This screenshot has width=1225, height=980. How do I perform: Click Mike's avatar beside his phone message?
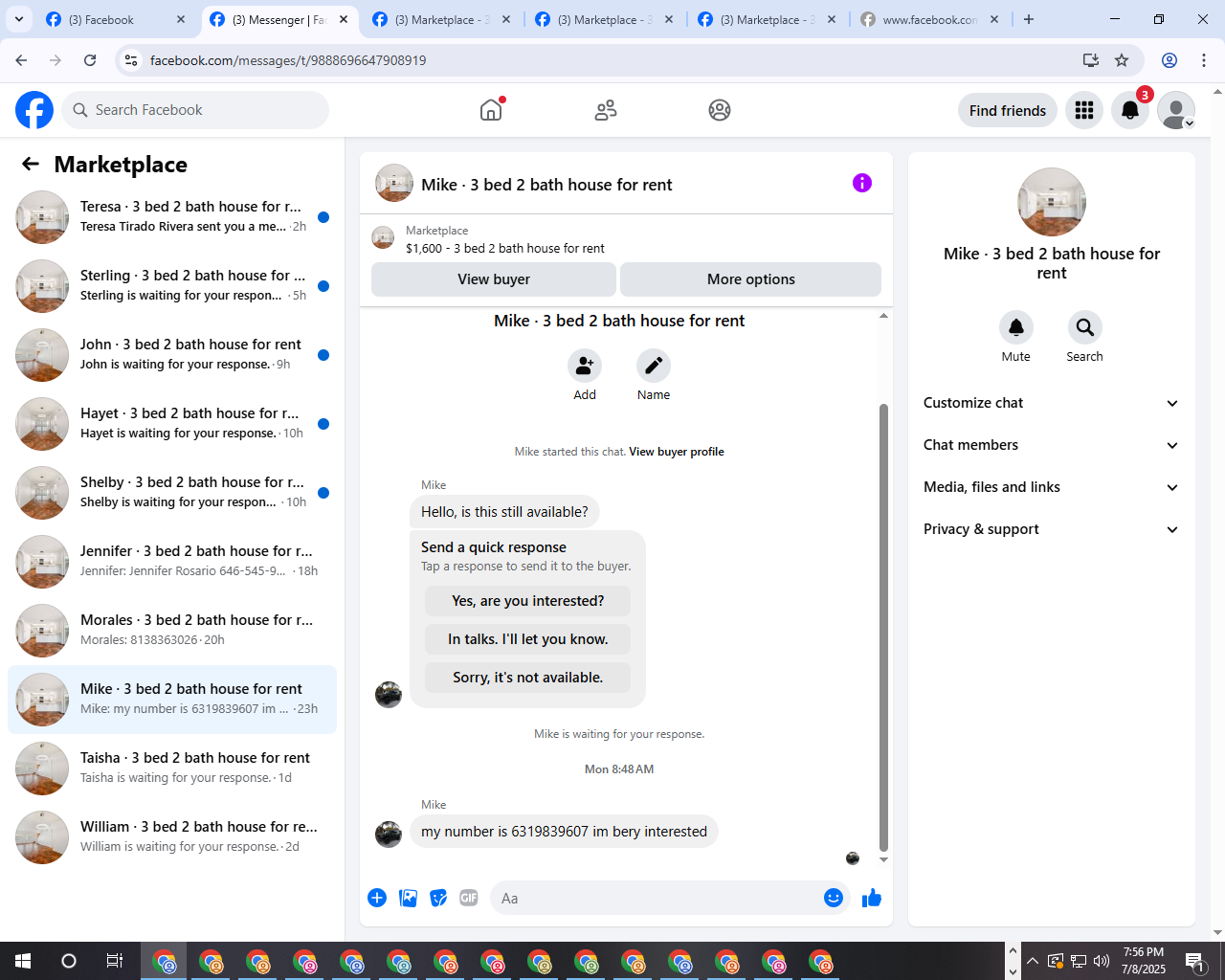pyautogui.click(x=389, y=835)
